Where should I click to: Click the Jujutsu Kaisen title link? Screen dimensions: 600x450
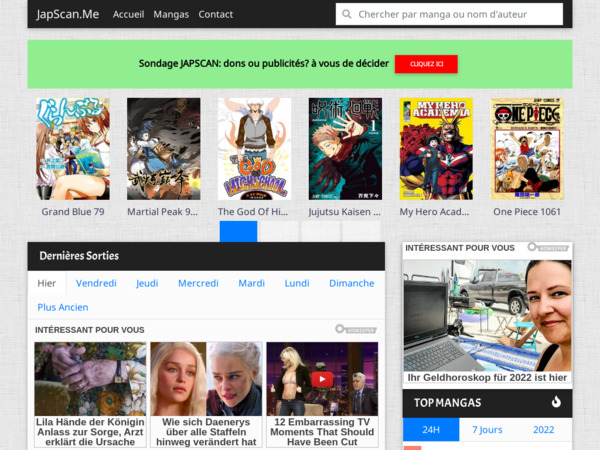[x=345, y=212]
